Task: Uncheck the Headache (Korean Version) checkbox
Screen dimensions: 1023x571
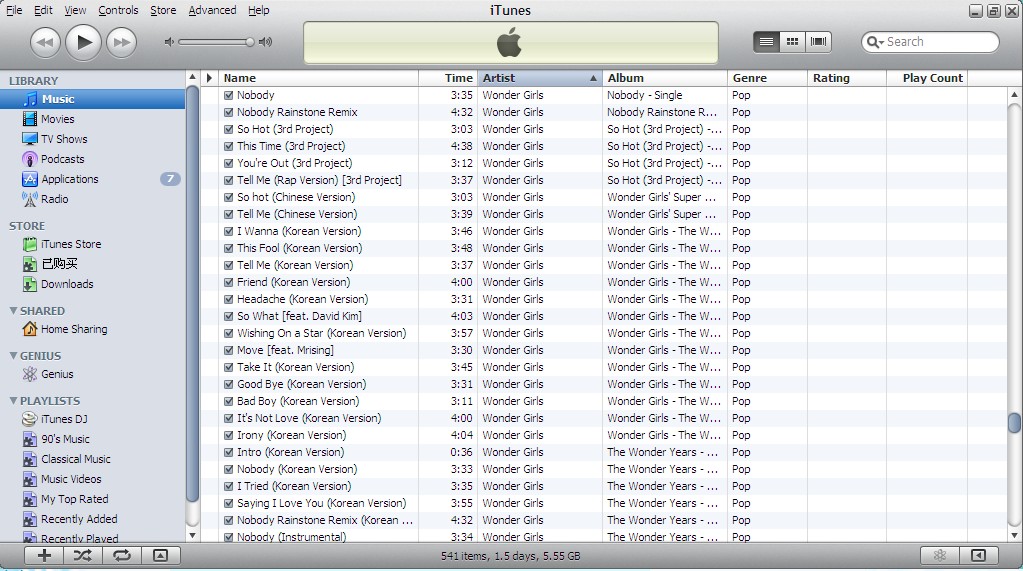Action: (229, 300)
